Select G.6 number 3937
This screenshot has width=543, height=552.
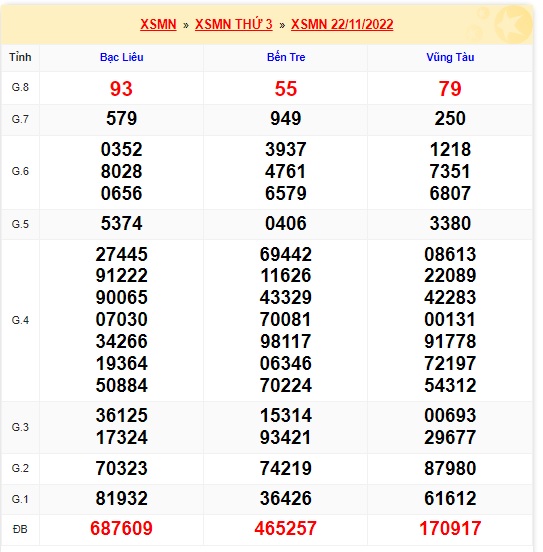tap(286, 149)
